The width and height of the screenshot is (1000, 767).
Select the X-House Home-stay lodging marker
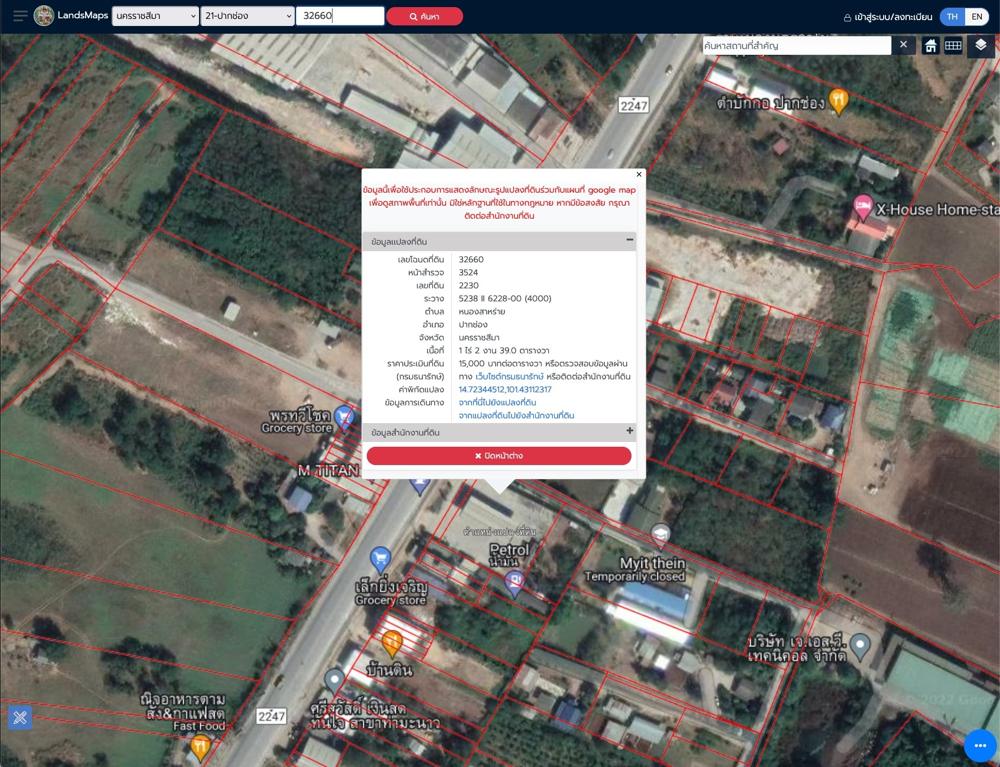coord(863,208)
